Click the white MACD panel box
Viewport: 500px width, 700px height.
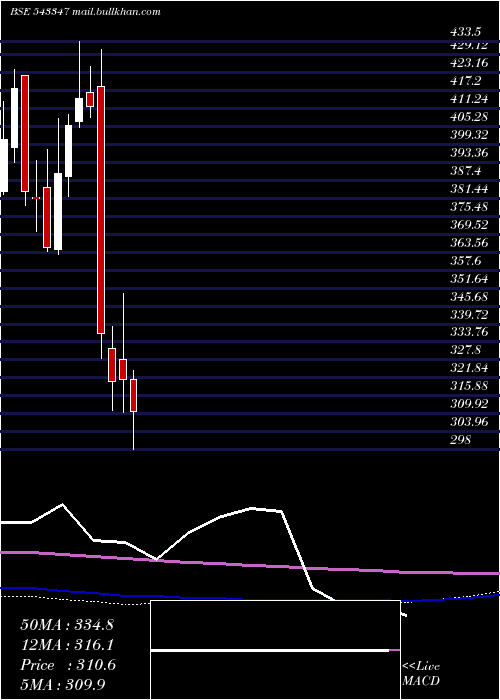pyautogui.click(x=275, y=650)
